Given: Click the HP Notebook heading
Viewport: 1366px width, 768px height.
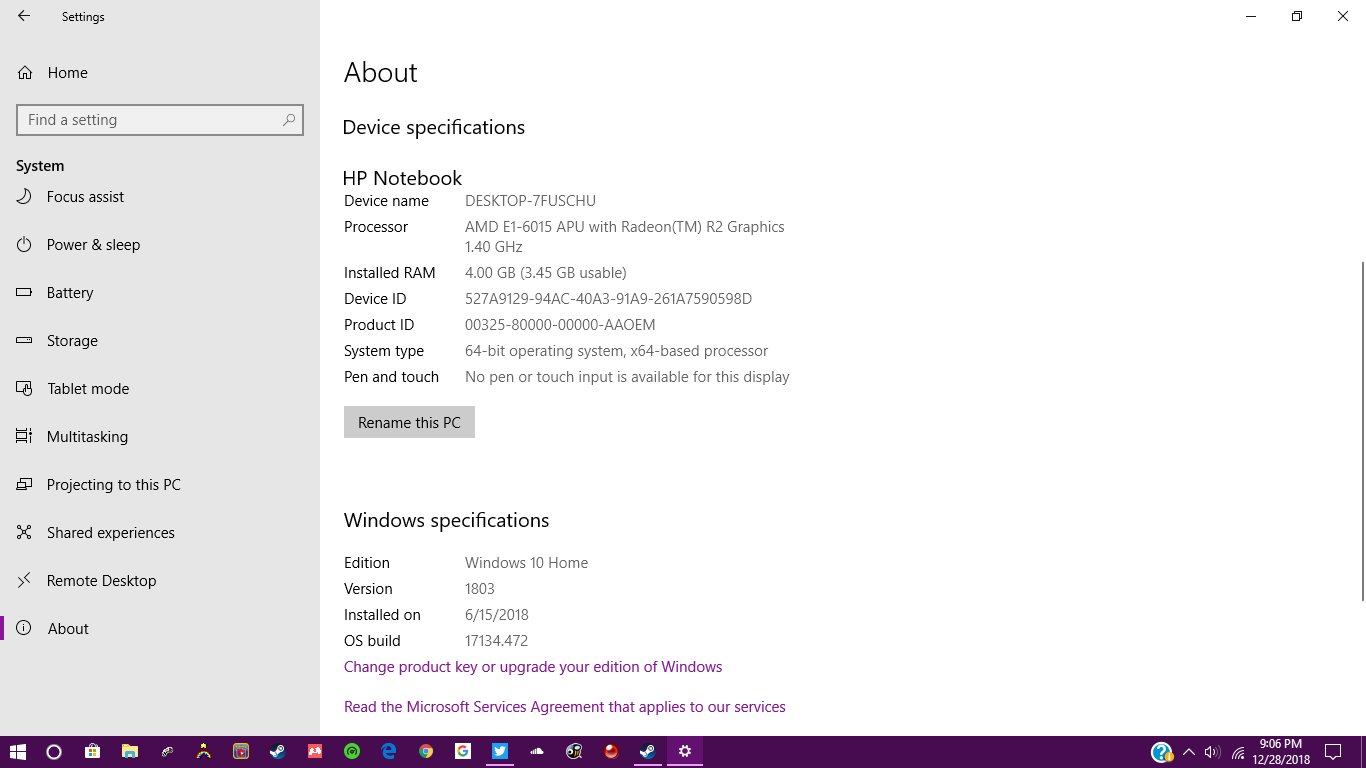Looking at the screenshot, I should pos(402,178).
